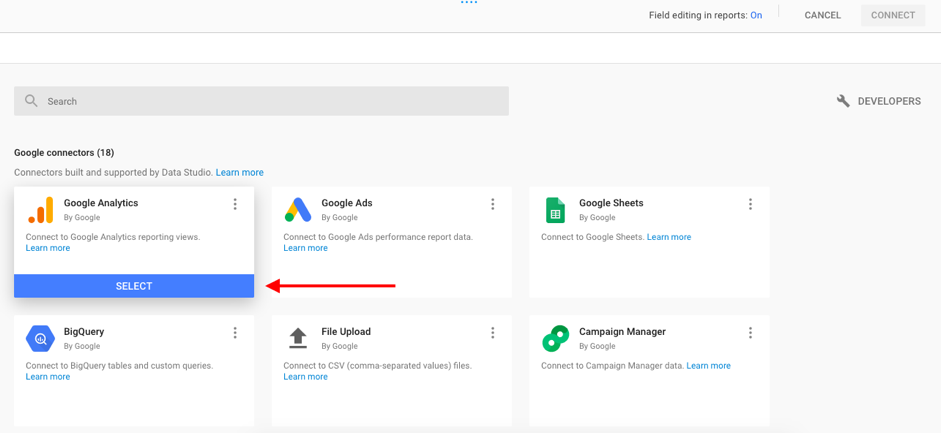941x433 pixels.
Task: Click the Google Analytics bar chart icon
Action: pyautogui.click(x=41, y=210)
